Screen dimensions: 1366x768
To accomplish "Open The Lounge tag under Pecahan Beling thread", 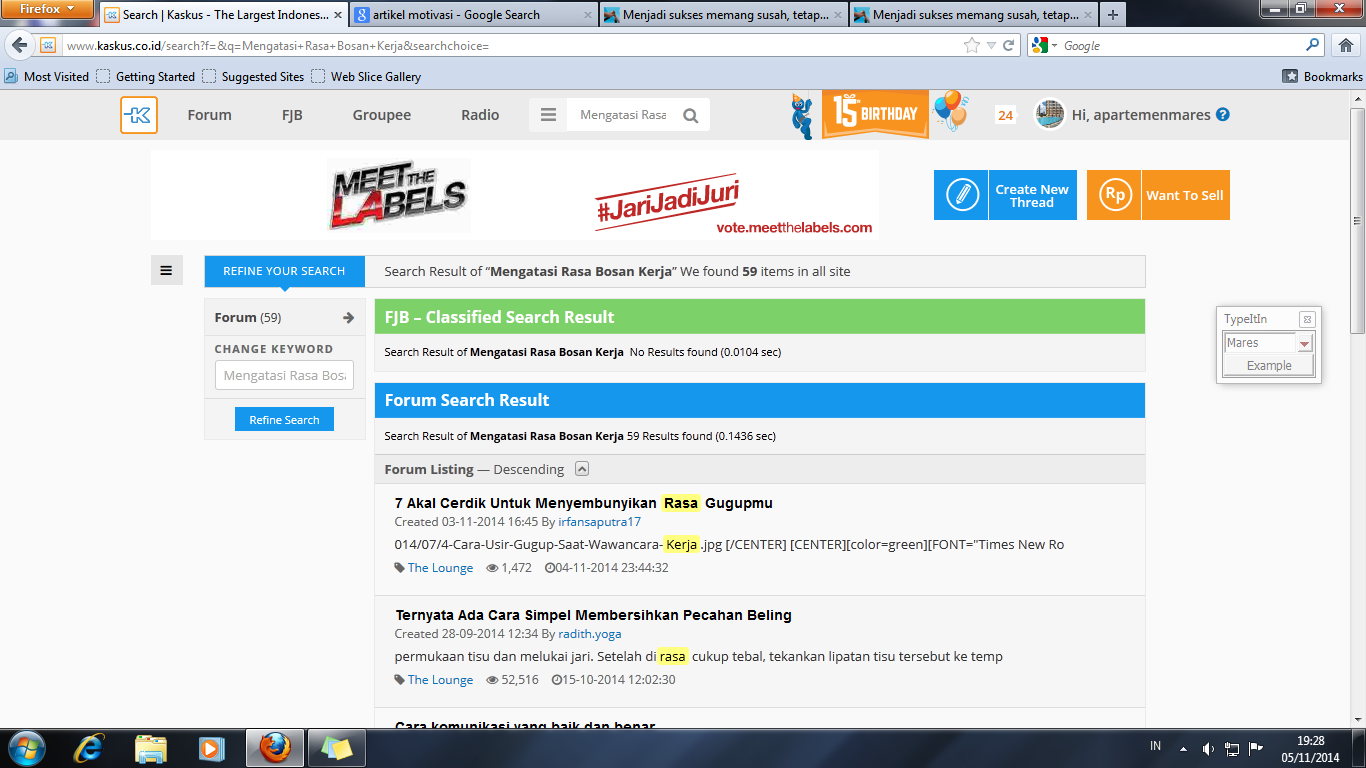I will tap(440, 680).
